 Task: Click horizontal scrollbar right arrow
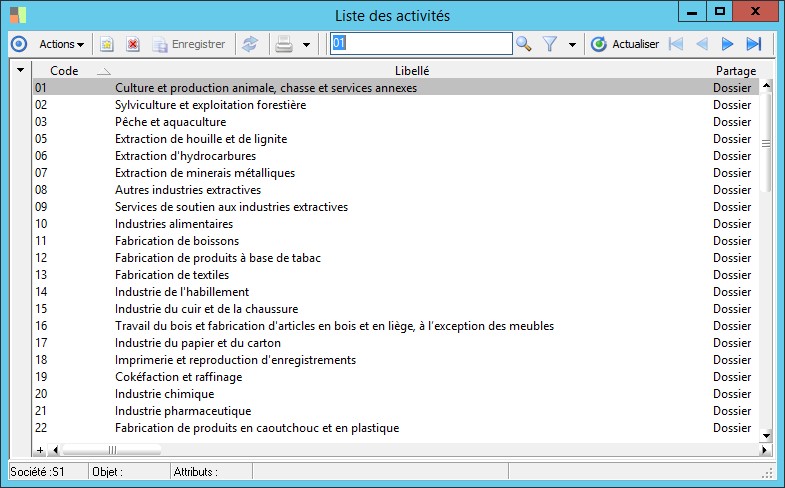pyautogui.click(x=764, y=450)
